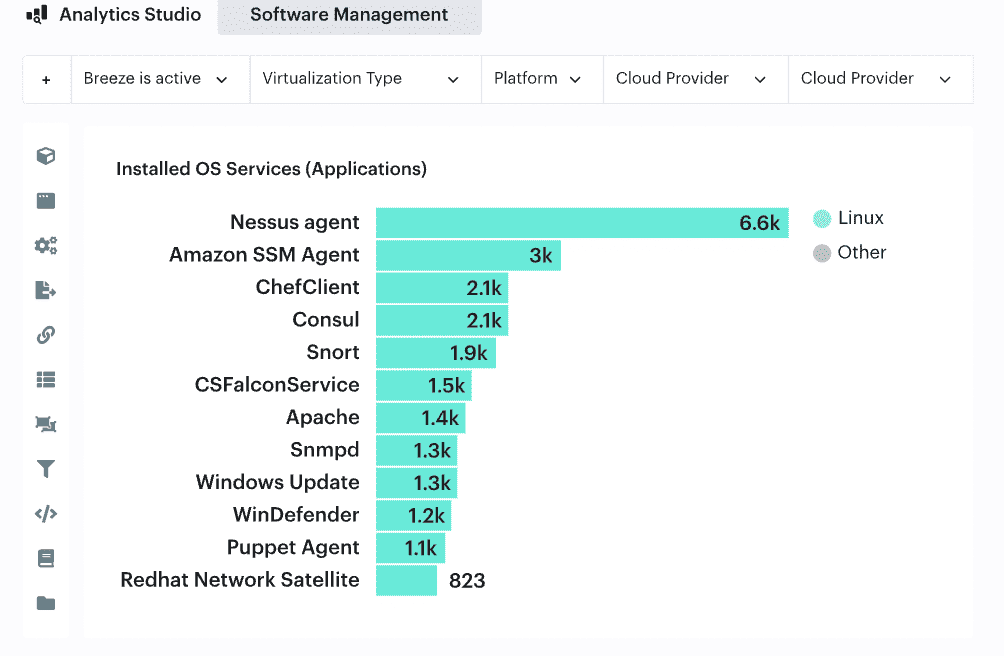This screenshot has width=1004, height=656.
Task: Click the Redhat Network Satellite label
Action: [x=240, y=580]
